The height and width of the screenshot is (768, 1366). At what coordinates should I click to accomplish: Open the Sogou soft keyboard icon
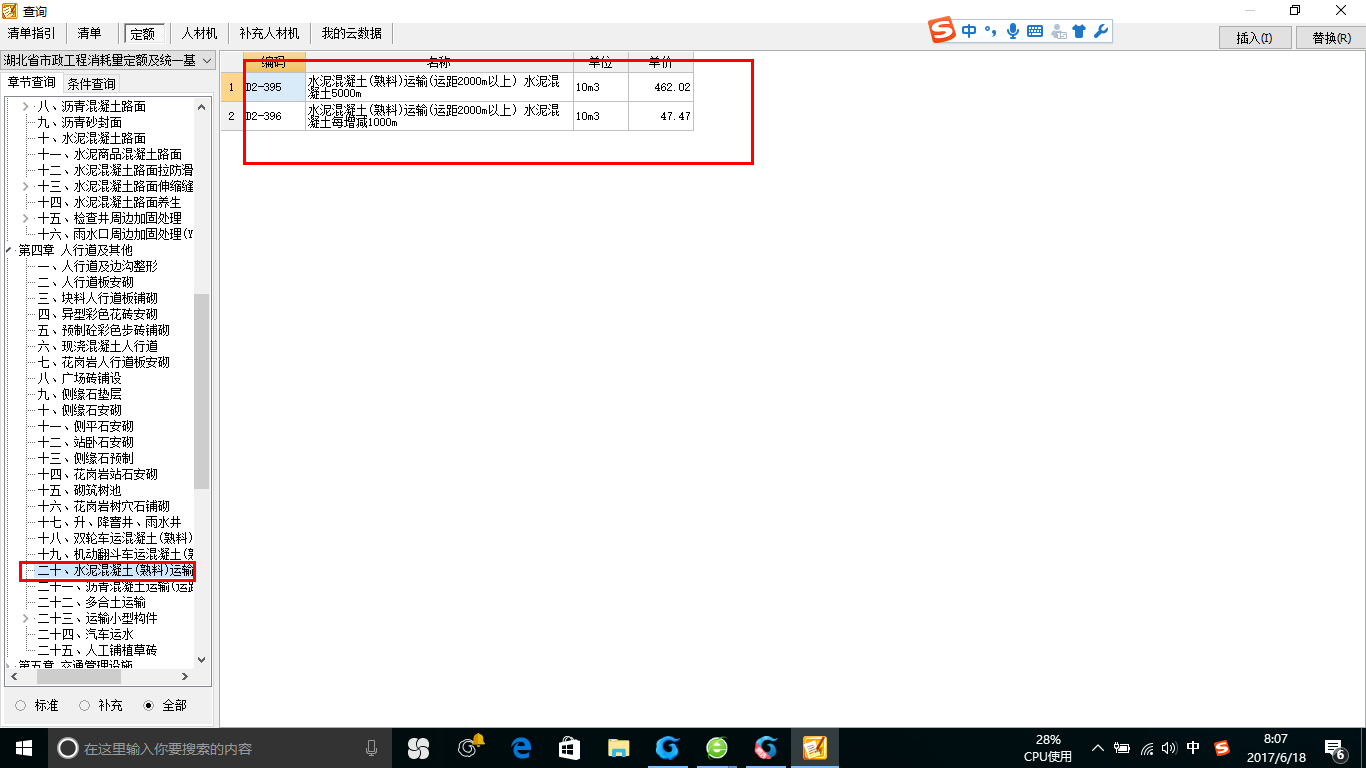1035,32
